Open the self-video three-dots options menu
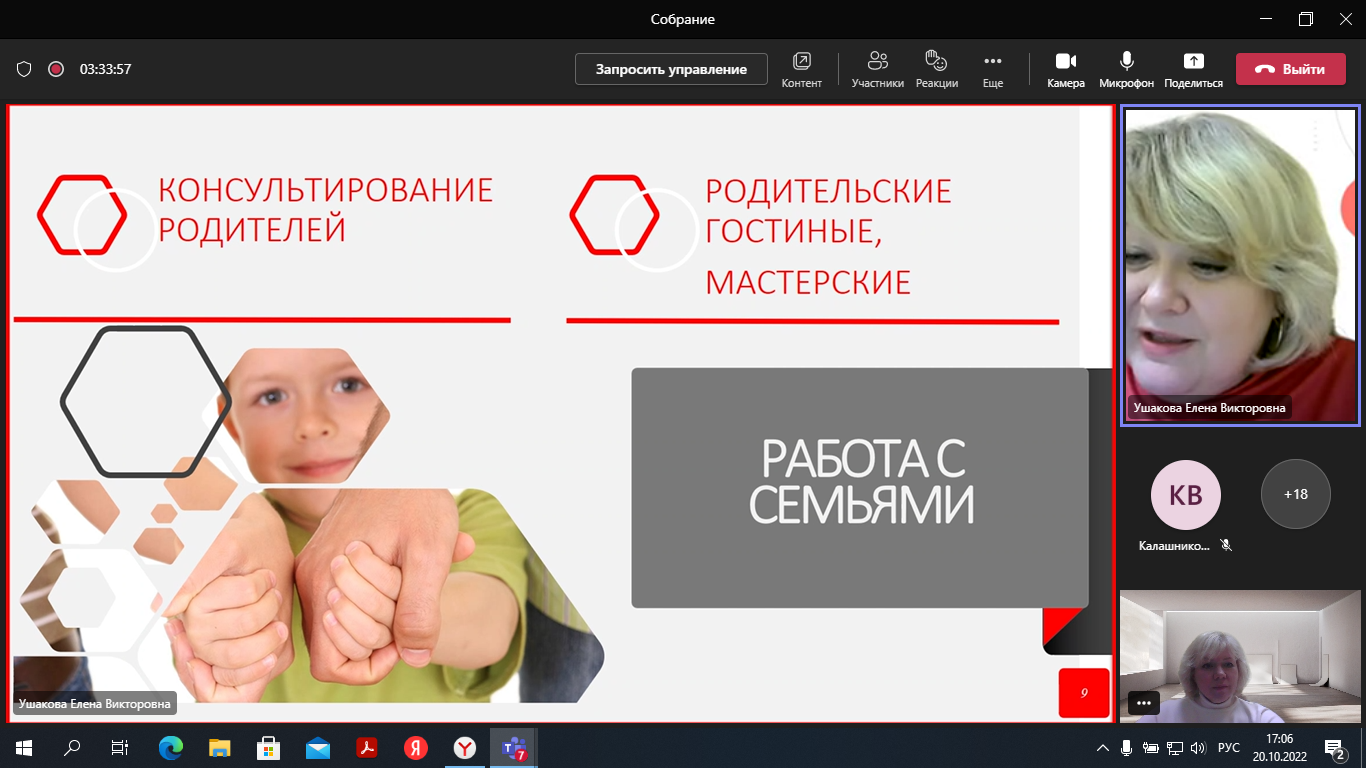1366x768 pixels. click(1144, 702)
